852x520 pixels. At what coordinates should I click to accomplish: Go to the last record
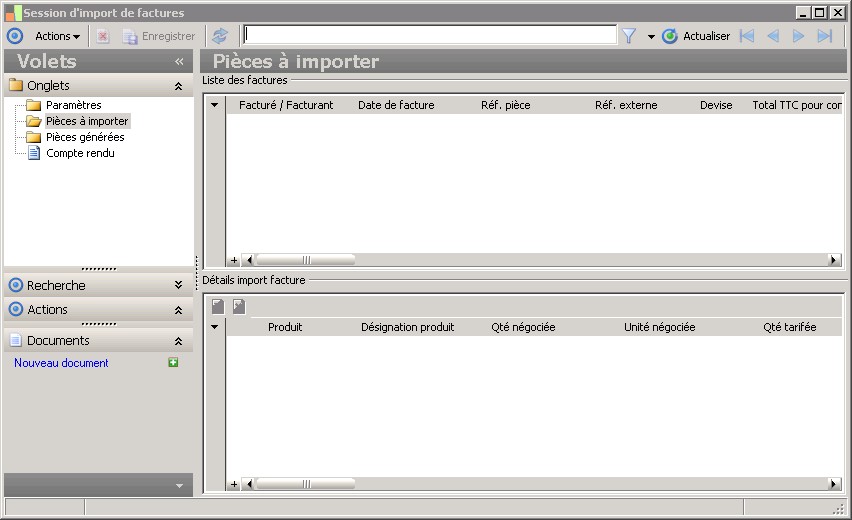pos(825,36)
